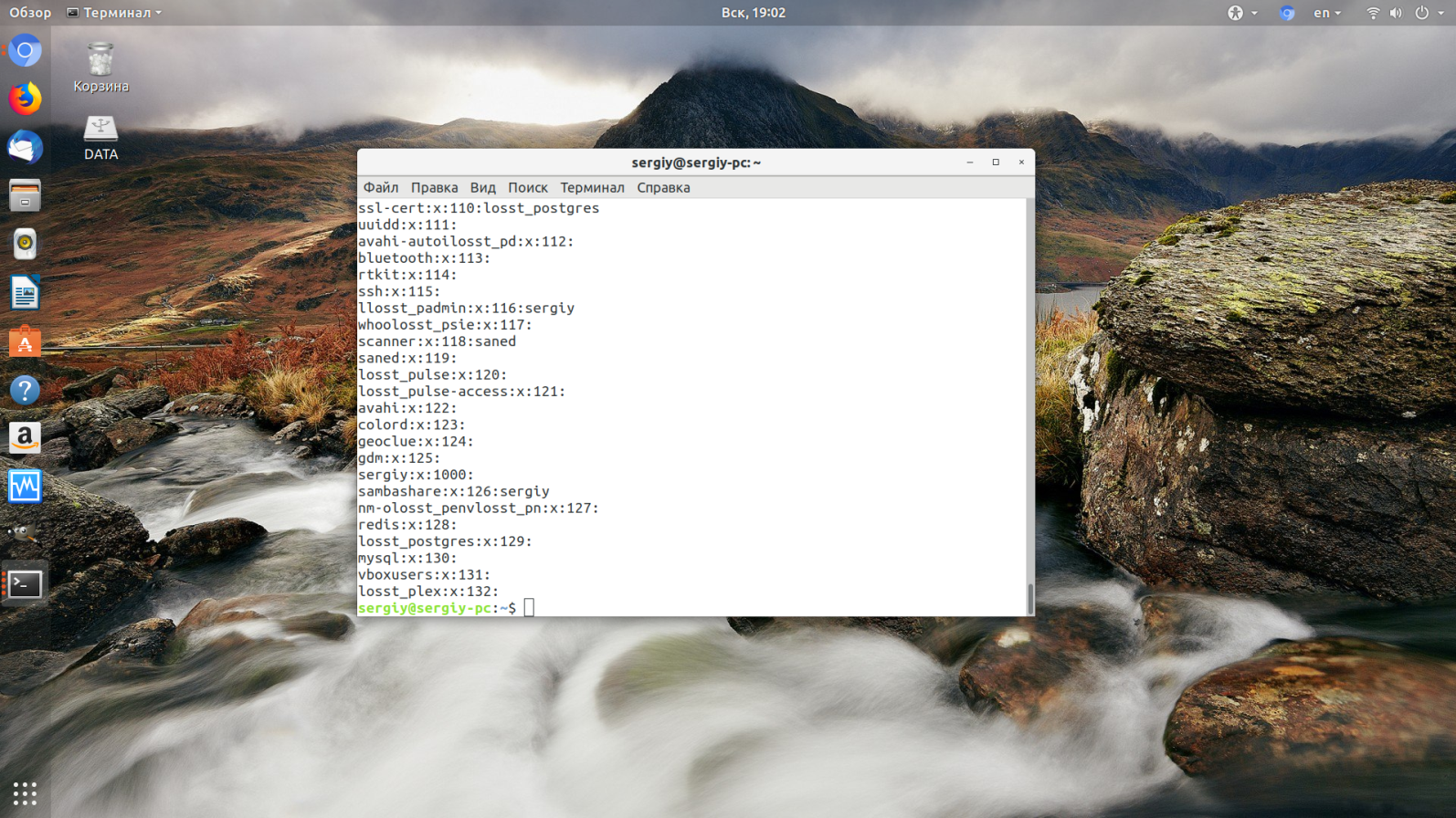Click the clock showing Вск, 19:02
1456x818 pixels.
coord(753,13)
